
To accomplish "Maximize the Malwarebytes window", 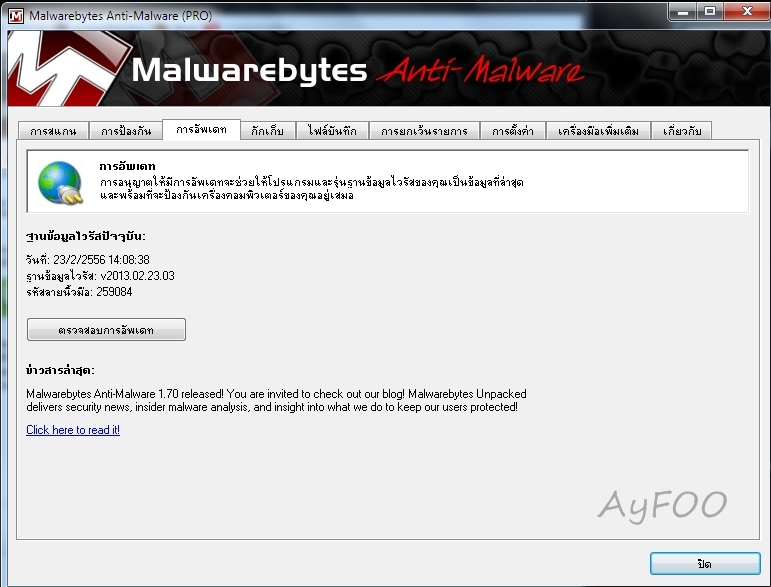I will 710,12.
